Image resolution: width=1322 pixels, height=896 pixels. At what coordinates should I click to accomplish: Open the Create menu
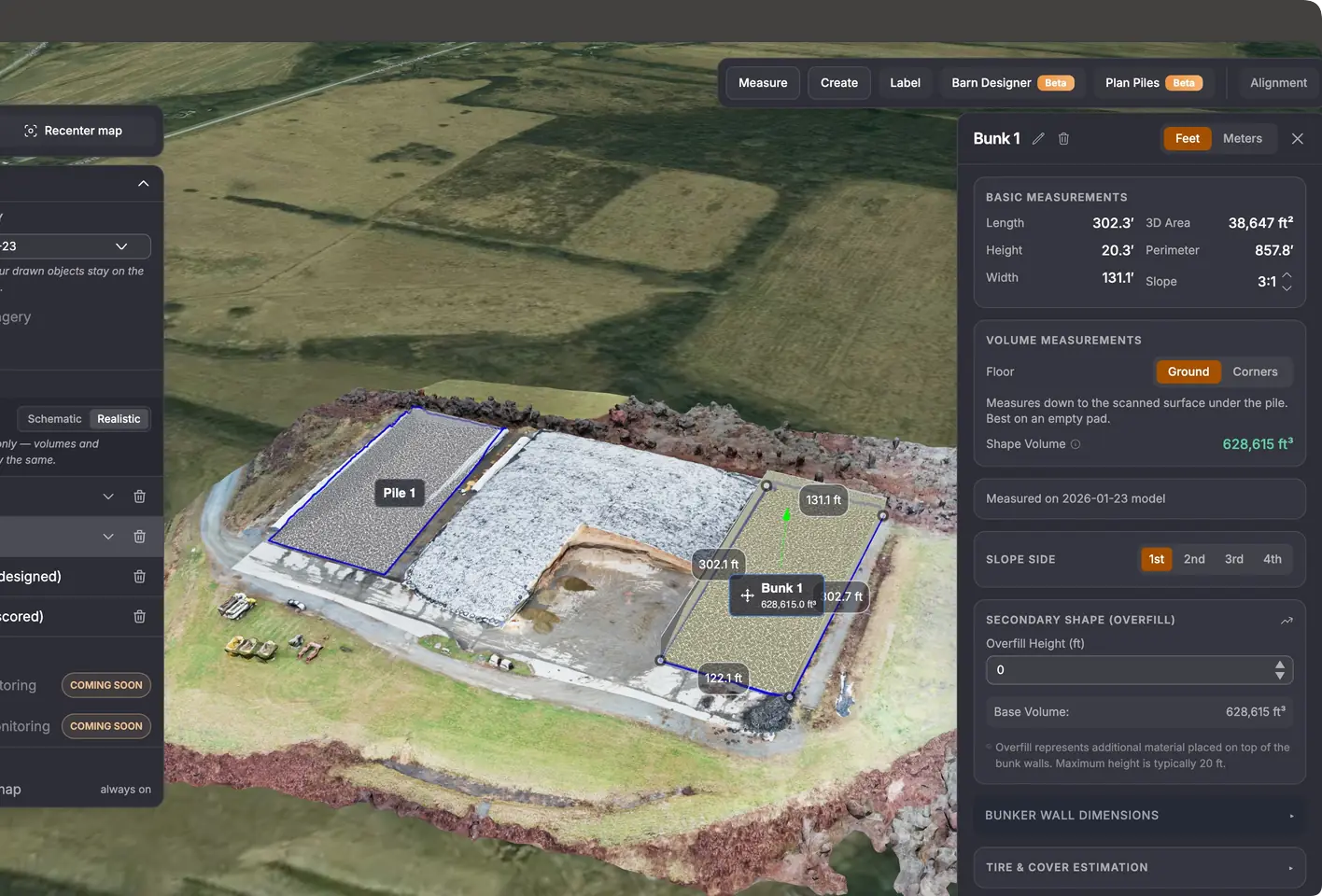[x=839, y=83]
